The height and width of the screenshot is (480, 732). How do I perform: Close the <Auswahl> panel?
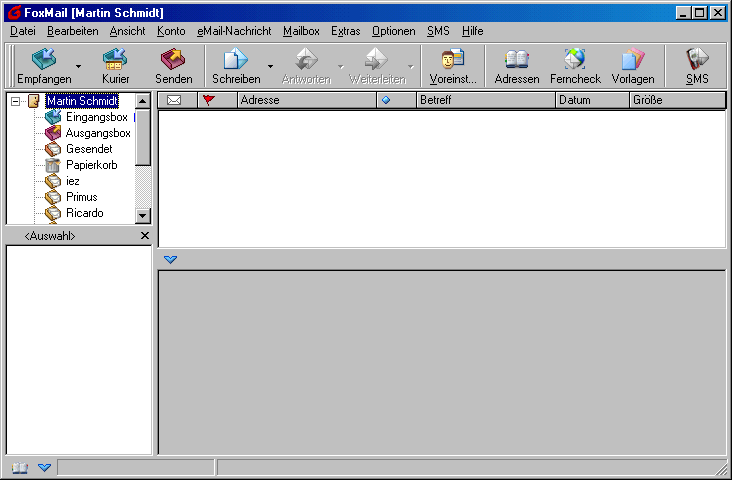coord(145,236)
